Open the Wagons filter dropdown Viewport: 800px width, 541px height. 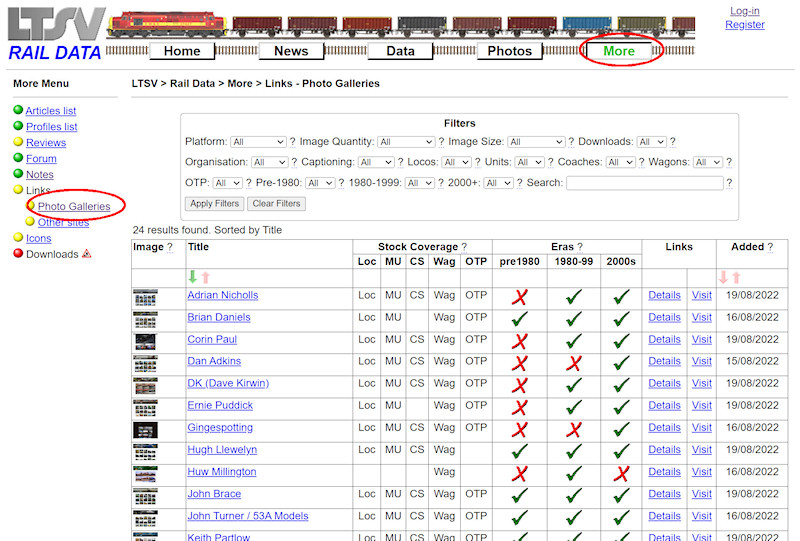tap(707, 162)
